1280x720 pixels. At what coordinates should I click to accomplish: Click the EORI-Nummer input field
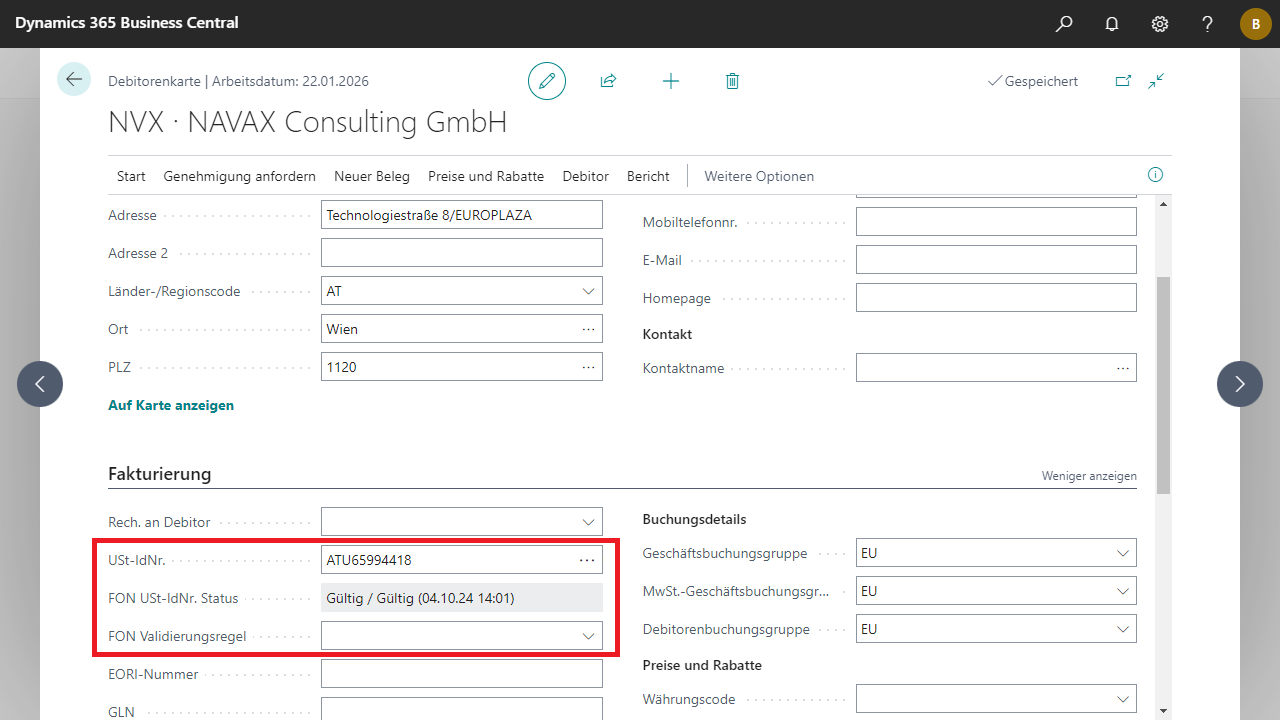click(462, 674)
